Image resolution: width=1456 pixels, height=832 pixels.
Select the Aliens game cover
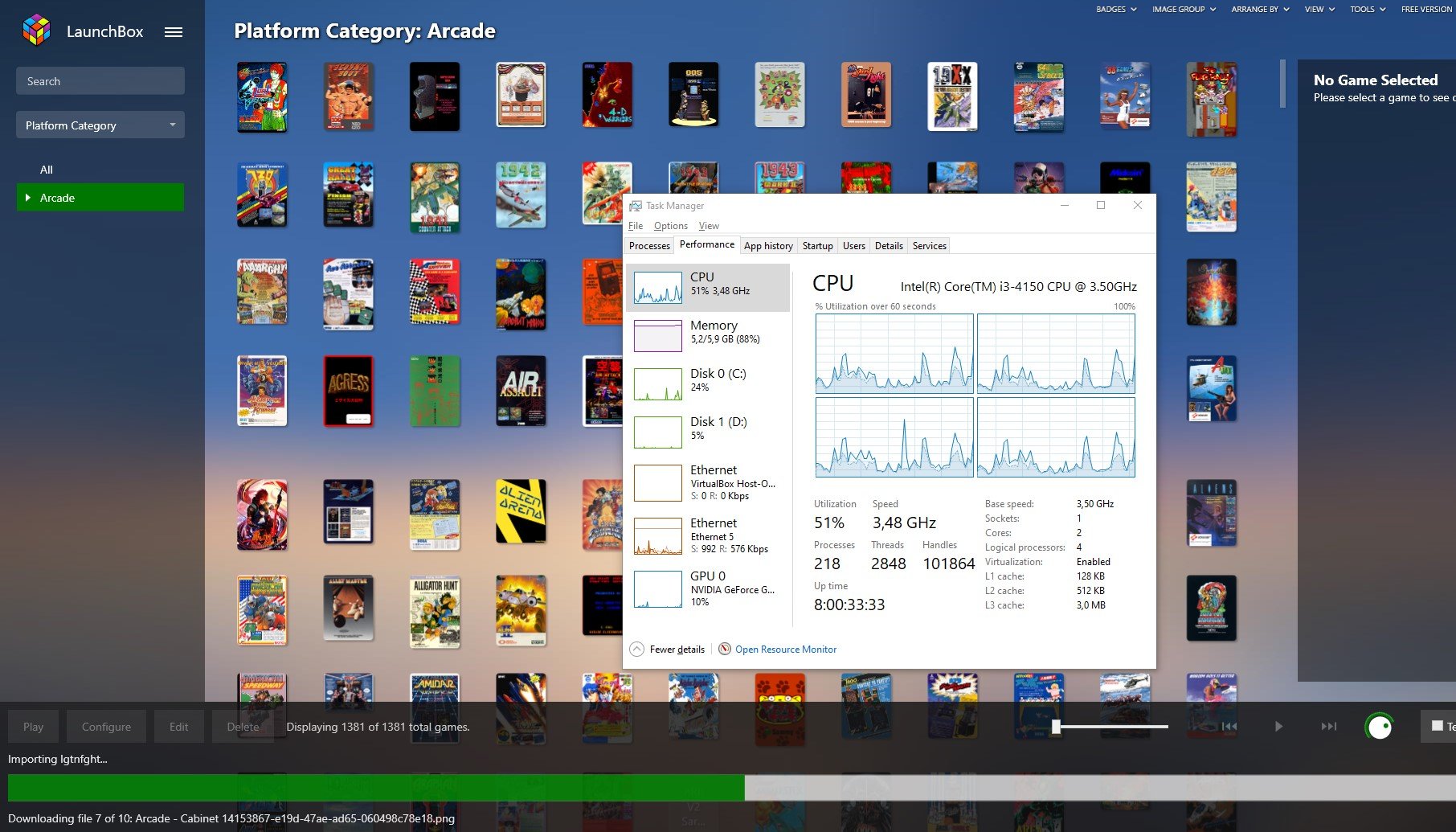(x=1212, y=513)
